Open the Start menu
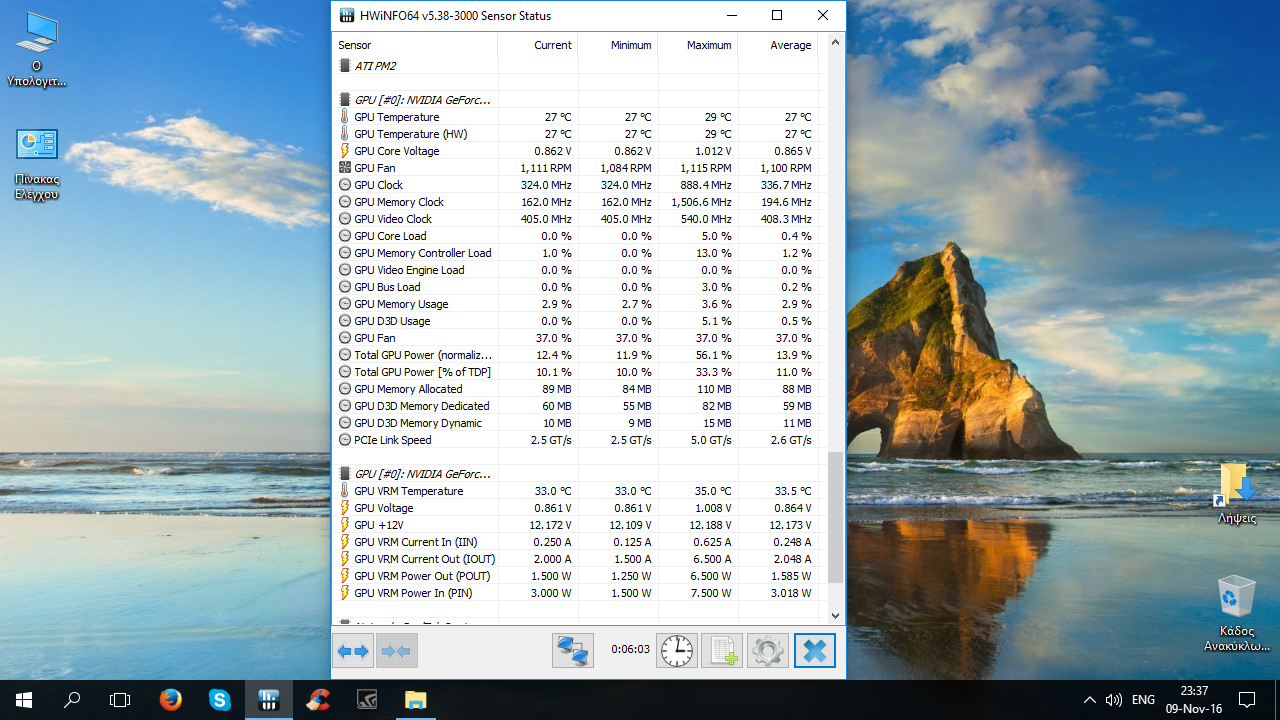The image size is (1280, 720). click(x=24, y=700)
